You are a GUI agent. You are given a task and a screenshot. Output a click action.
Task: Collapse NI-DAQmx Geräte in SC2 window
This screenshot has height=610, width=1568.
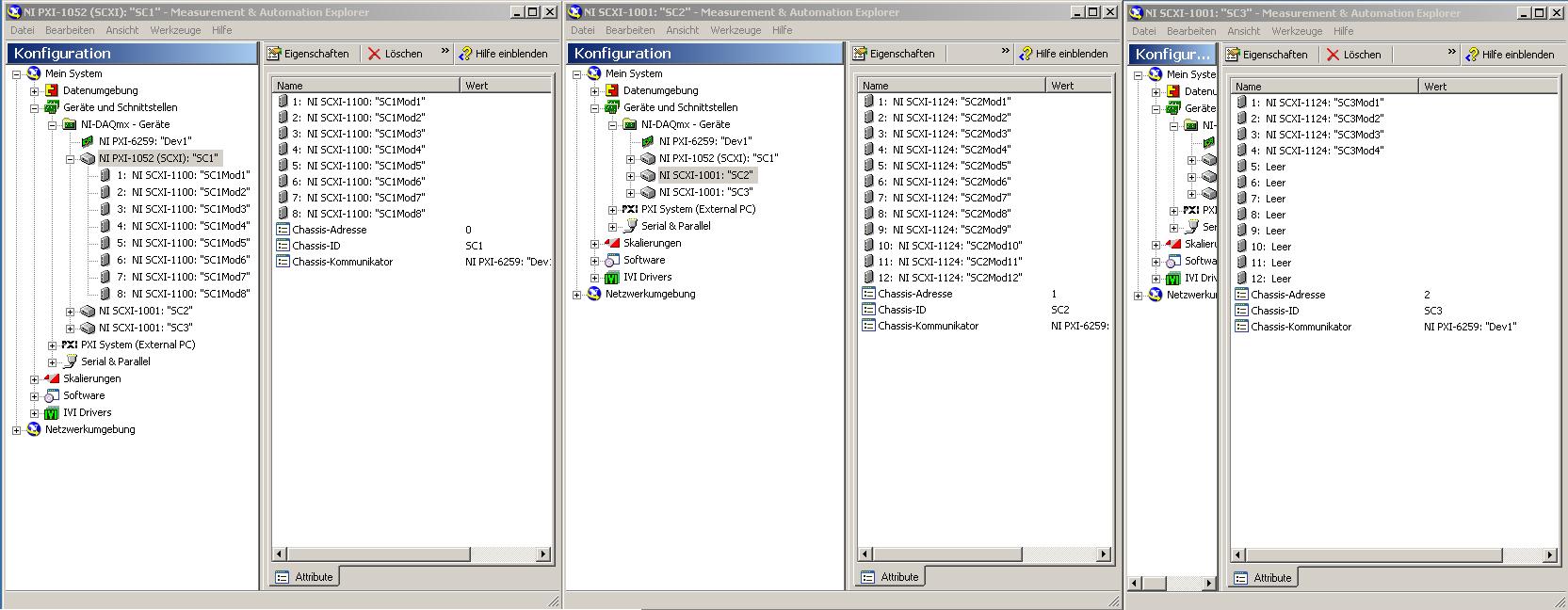coord(612,124)
